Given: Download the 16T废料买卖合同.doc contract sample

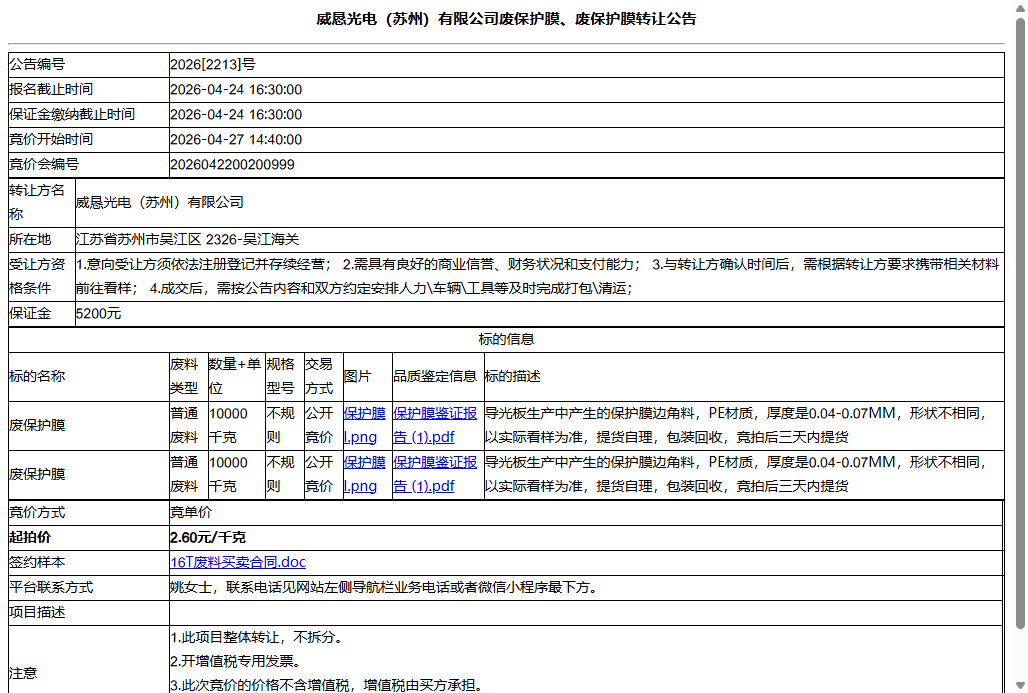Looking at the screenshot, I should pyautogui.click(x=238, y=562).
